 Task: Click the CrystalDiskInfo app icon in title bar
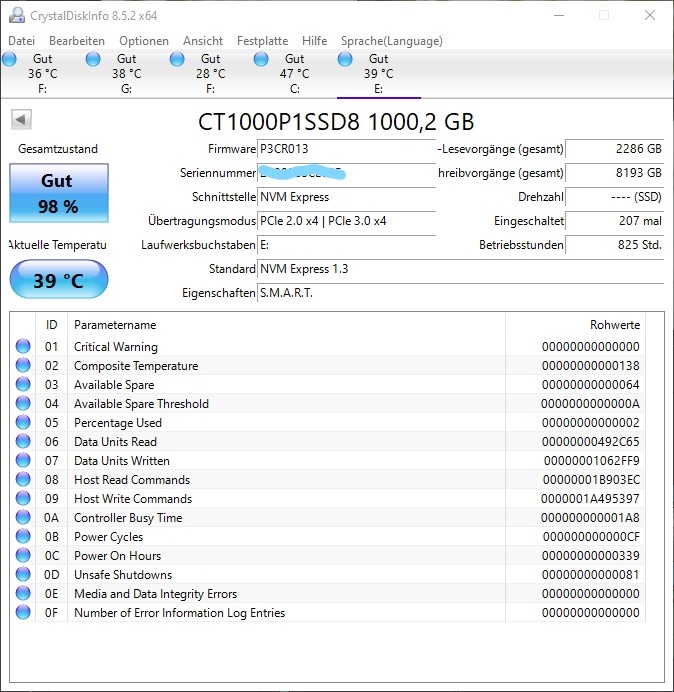coord(17,15)
